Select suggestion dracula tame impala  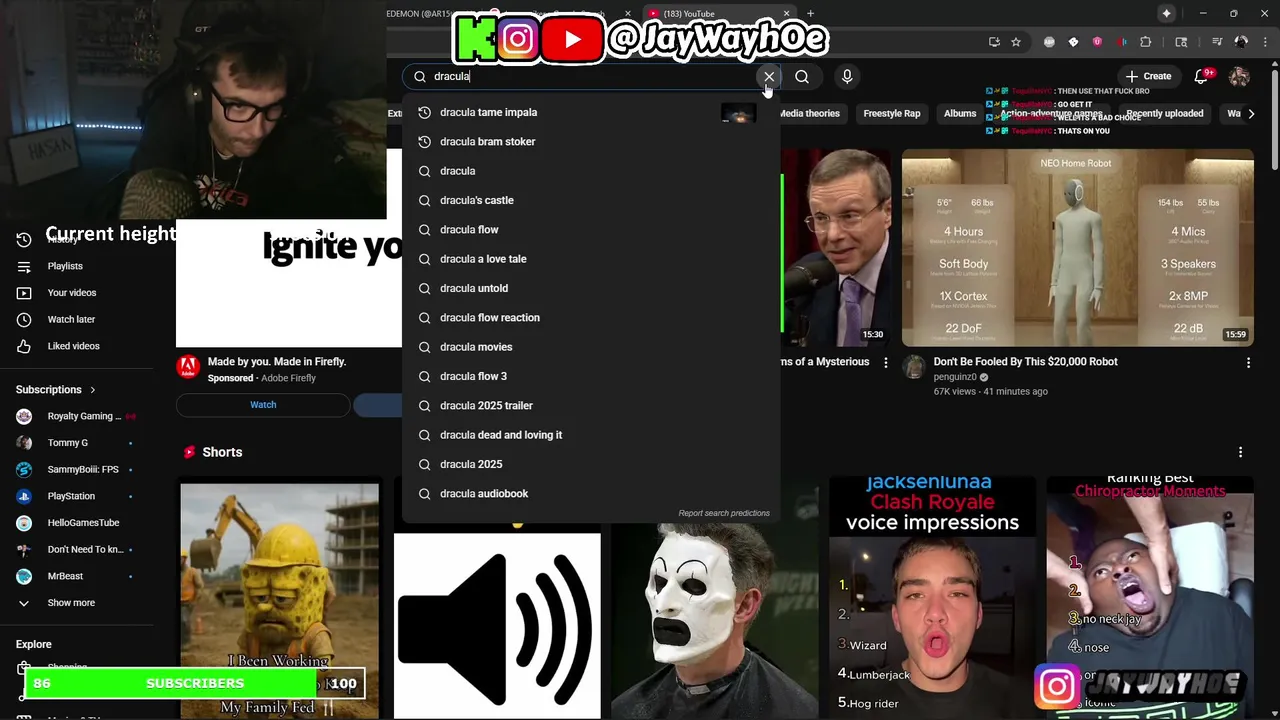click(590, 112)
